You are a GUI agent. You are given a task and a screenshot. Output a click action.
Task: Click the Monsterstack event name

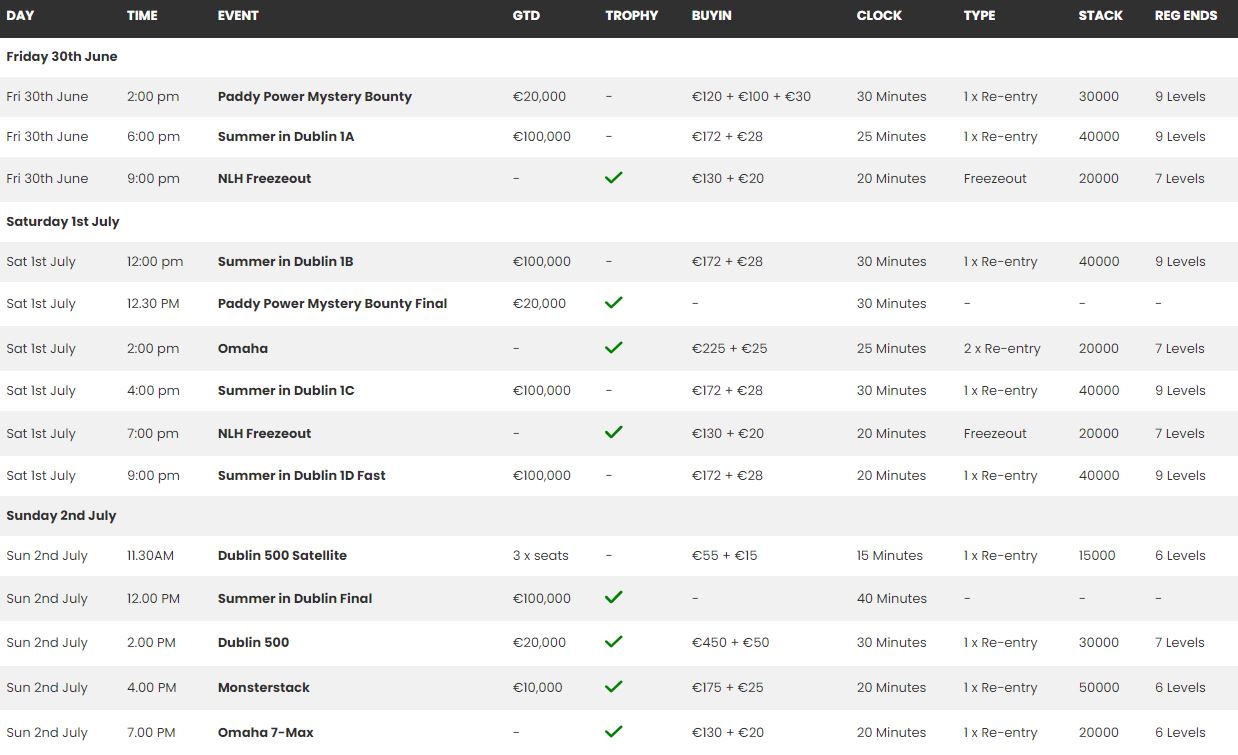point(263,688)
